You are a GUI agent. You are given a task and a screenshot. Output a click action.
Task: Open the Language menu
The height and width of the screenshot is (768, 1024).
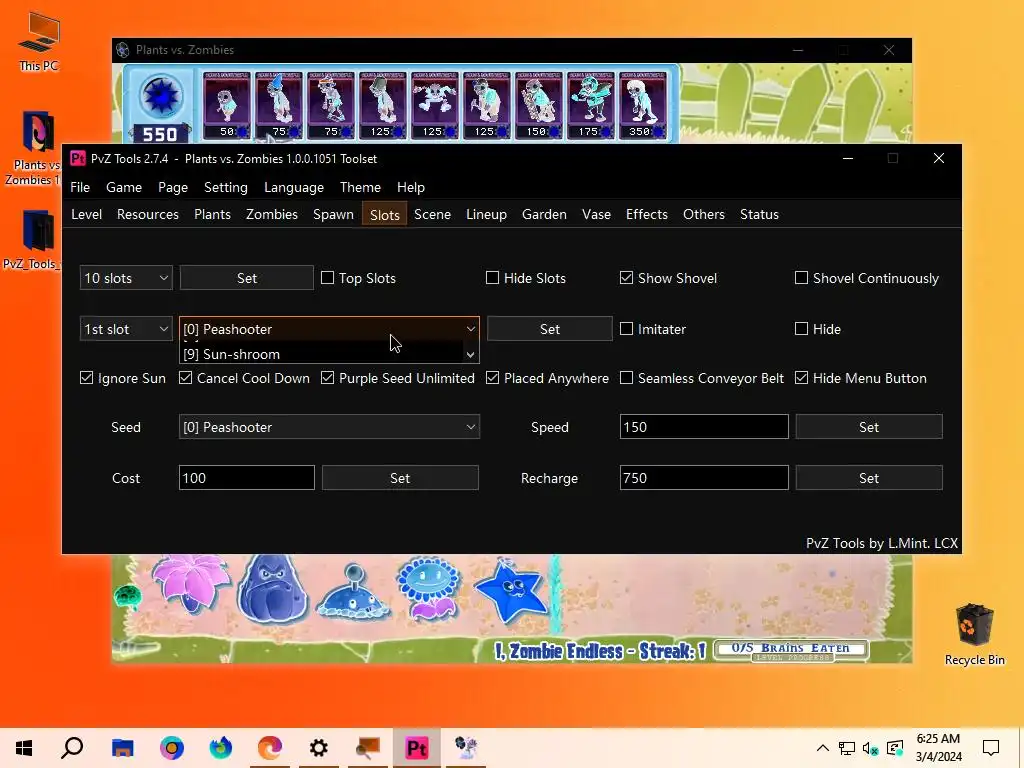[294, 187]
